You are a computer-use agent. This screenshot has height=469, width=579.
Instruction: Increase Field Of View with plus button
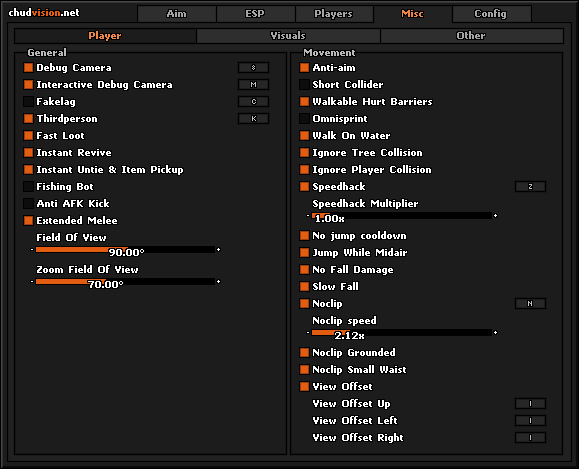click(x=219, y=250)
